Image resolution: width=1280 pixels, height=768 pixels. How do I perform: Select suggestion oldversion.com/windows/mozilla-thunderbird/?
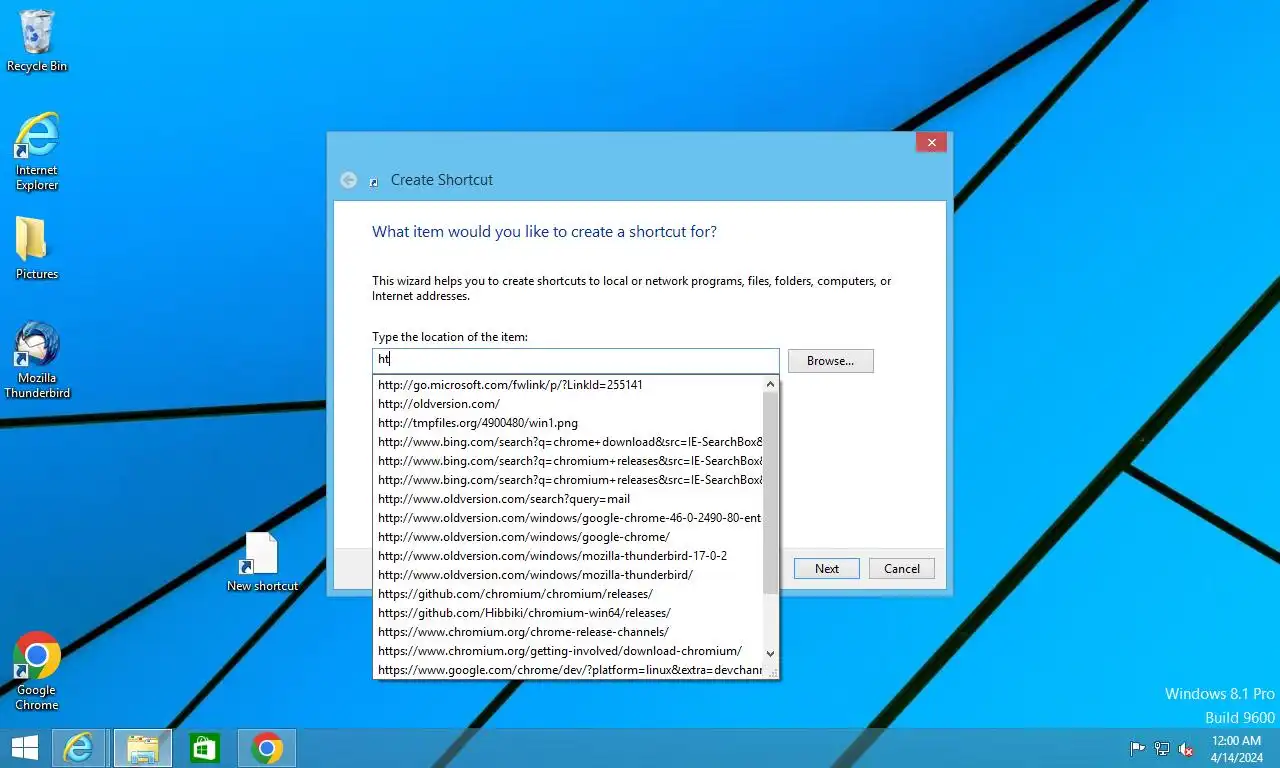(x=568, y=575)
